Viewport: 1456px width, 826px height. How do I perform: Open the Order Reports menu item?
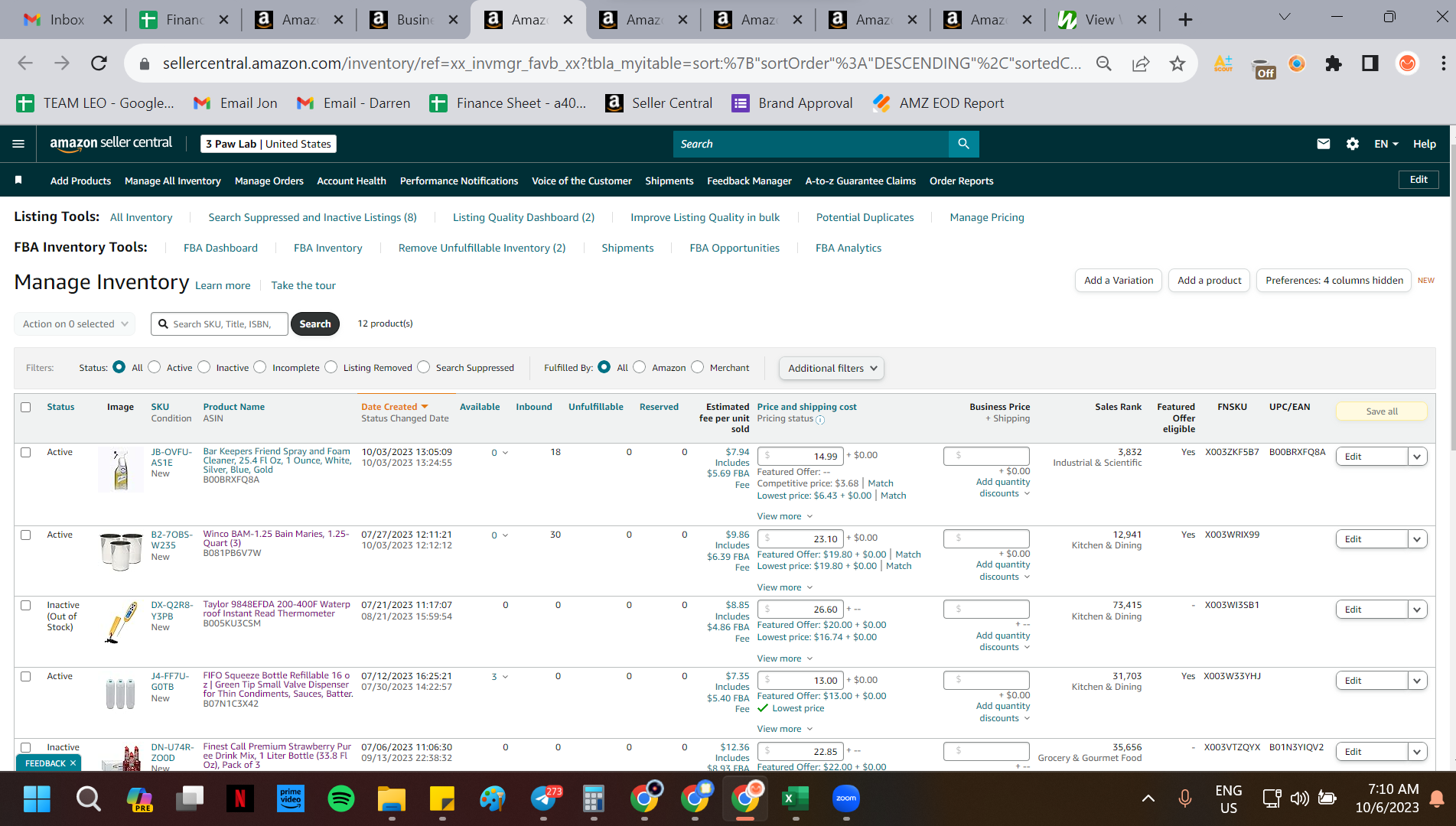961,180
